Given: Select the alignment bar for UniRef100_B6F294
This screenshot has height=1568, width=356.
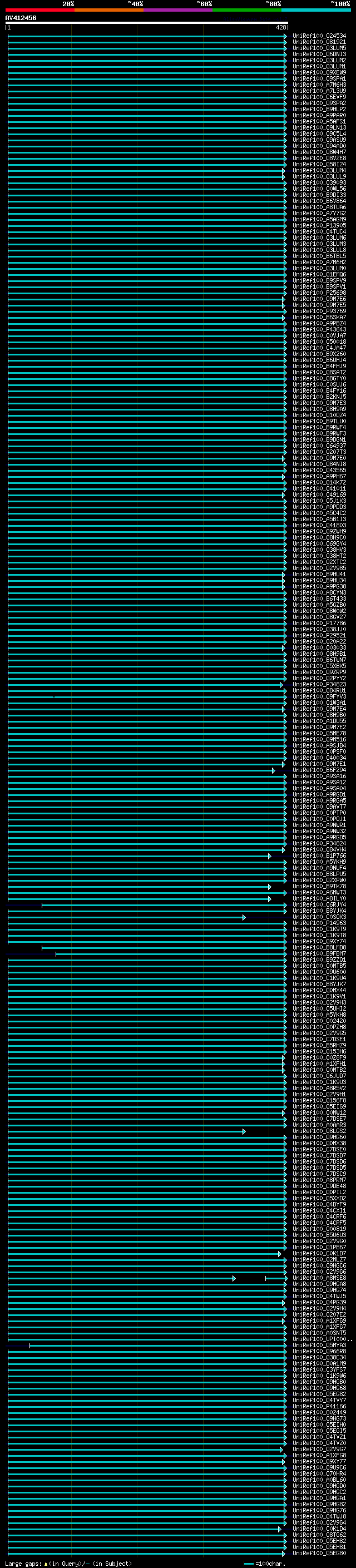Looking at the screenshot, I should click(x=141, y=770).
